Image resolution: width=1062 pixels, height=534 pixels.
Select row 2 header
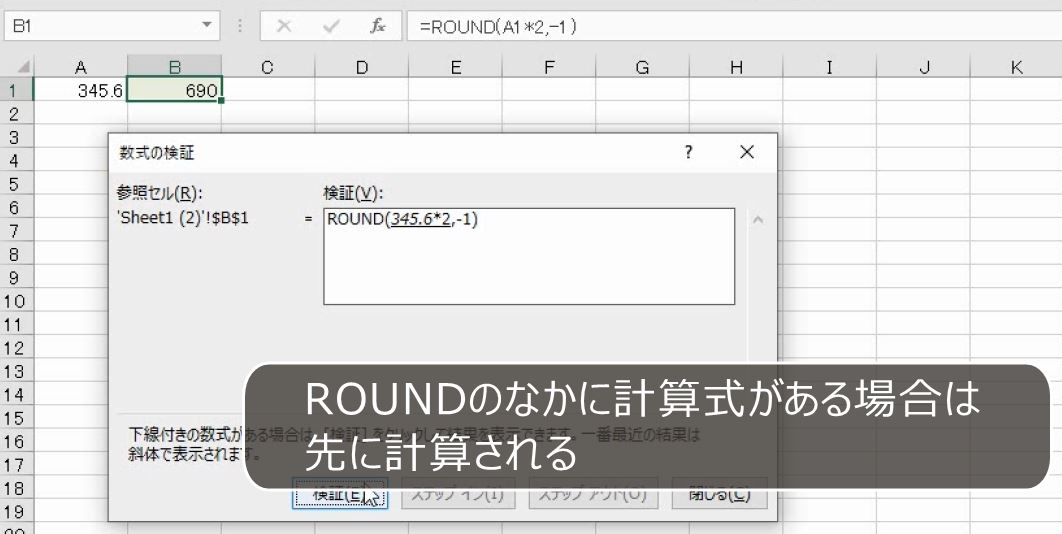[x=16, y=114]
